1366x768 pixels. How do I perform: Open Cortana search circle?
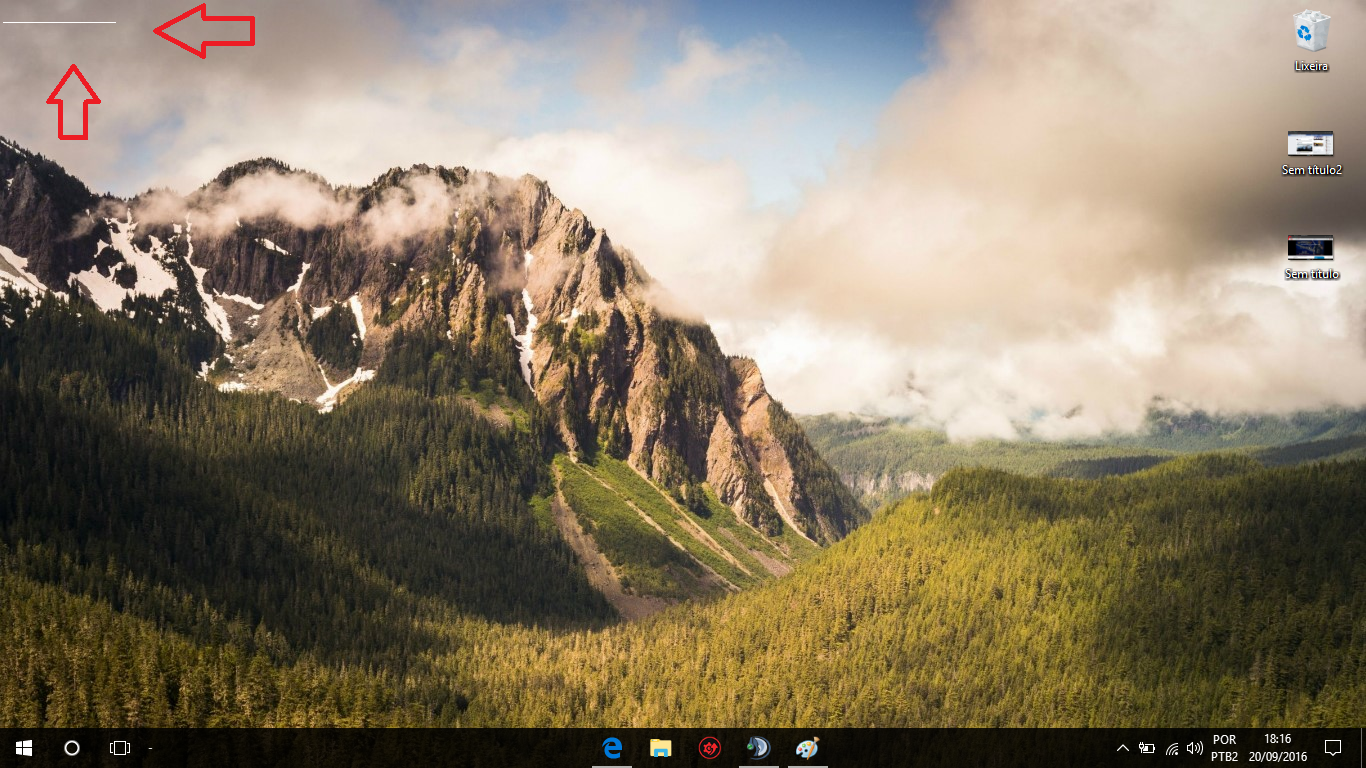[x=72, y=748]
